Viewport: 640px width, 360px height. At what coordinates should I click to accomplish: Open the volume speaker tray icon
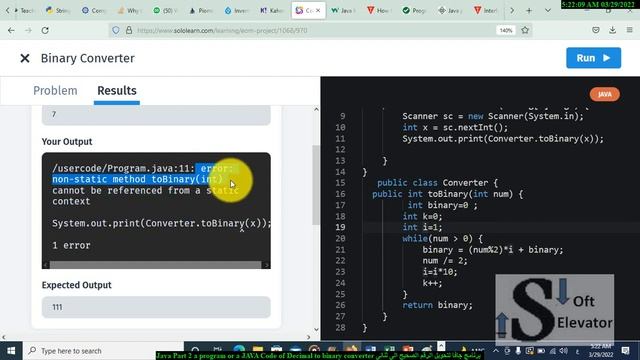pos(564,351)
